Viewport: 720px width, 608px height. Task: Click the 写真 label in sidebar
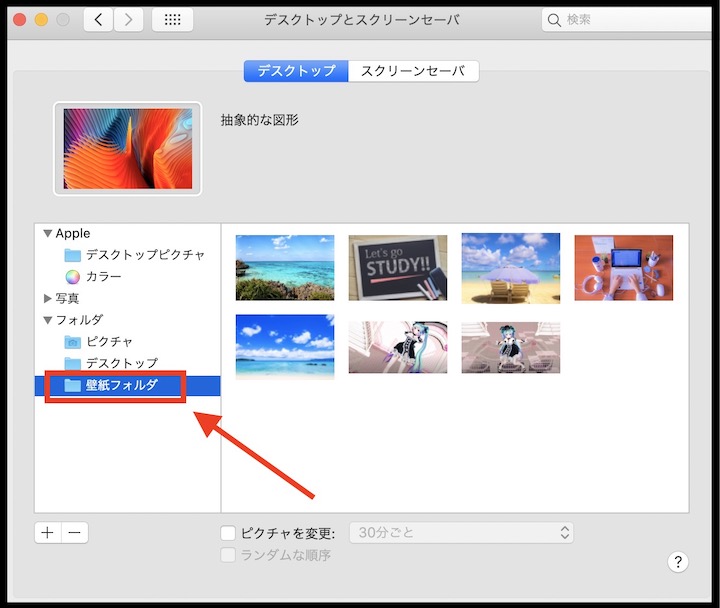point(68,298)
